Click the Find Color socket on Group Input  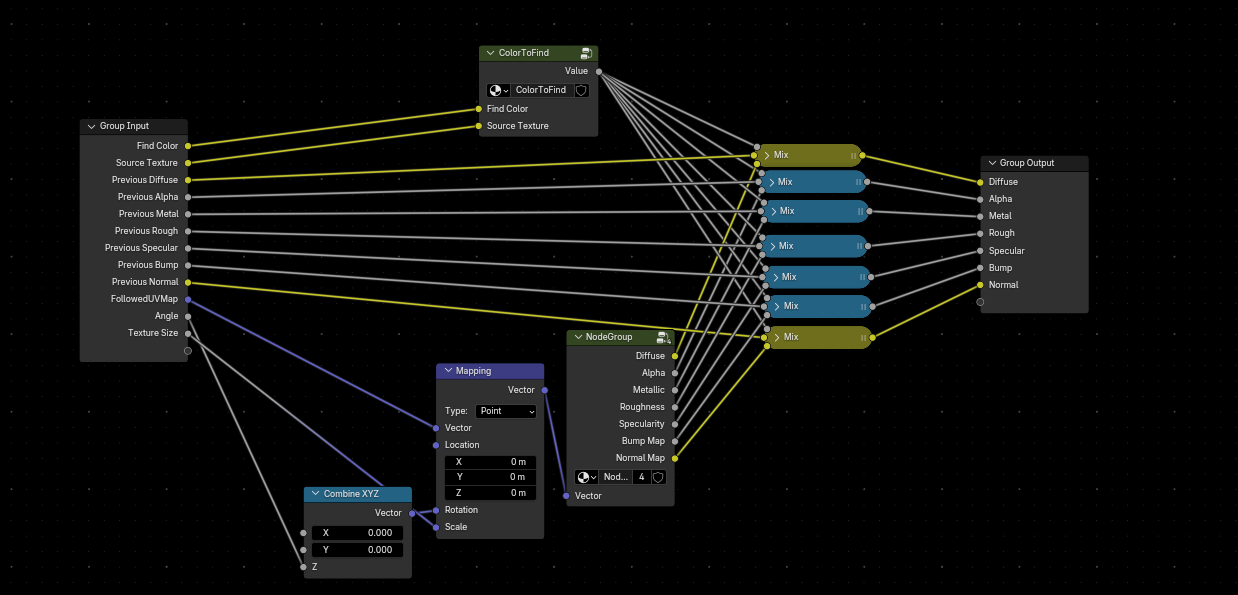click(x=188, y=146)
